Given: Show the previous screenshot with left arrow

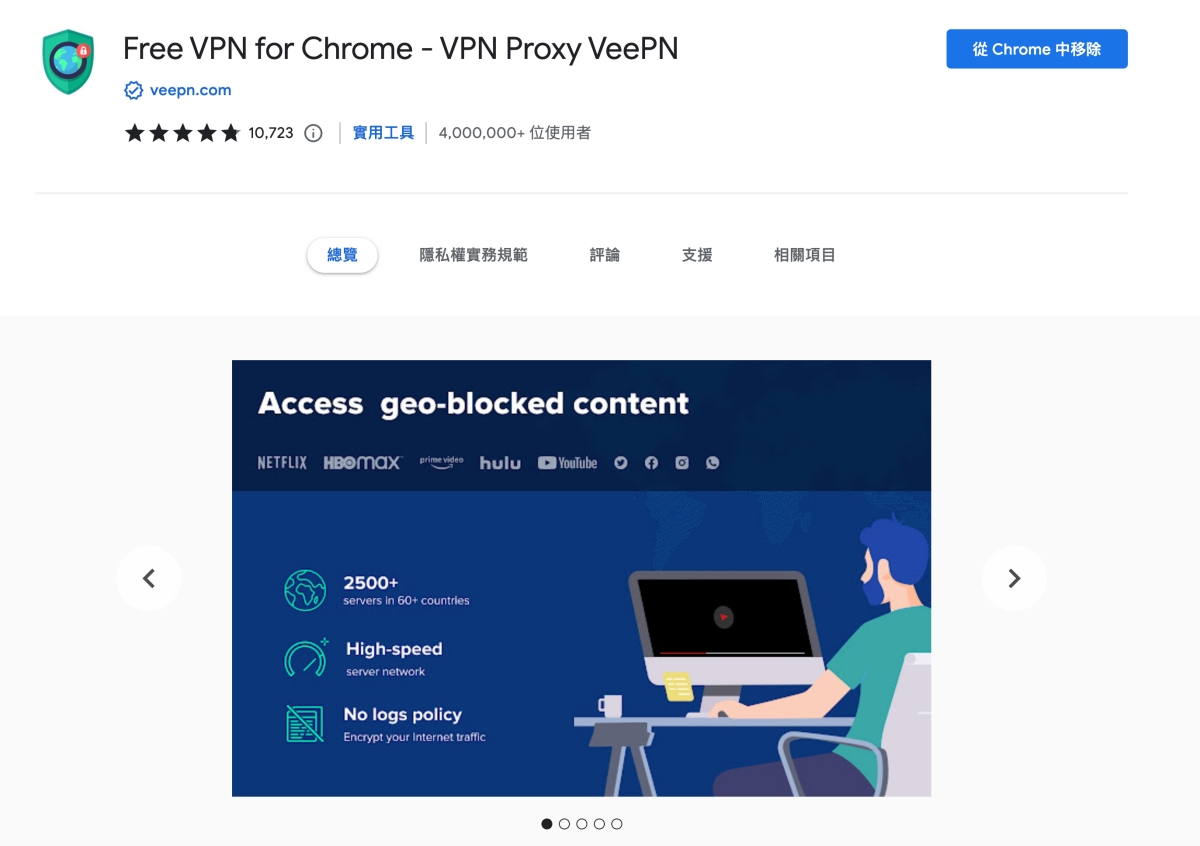Looking at the screenshot, I should point(149,578).
